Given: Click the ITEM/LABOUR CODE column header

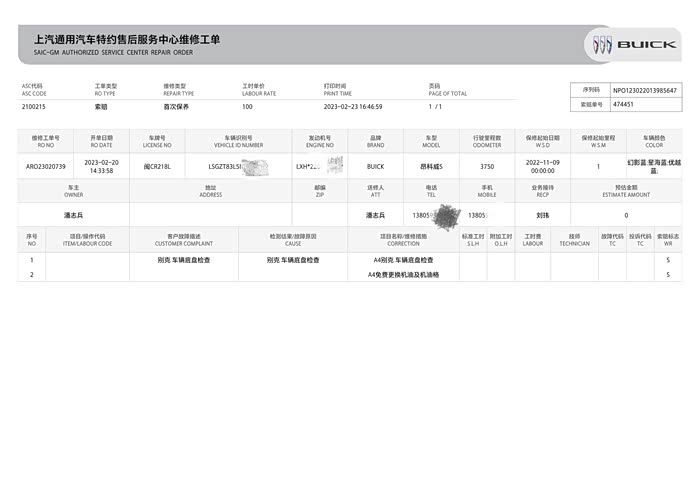Looking at the screenshot, I should point(88,240).
